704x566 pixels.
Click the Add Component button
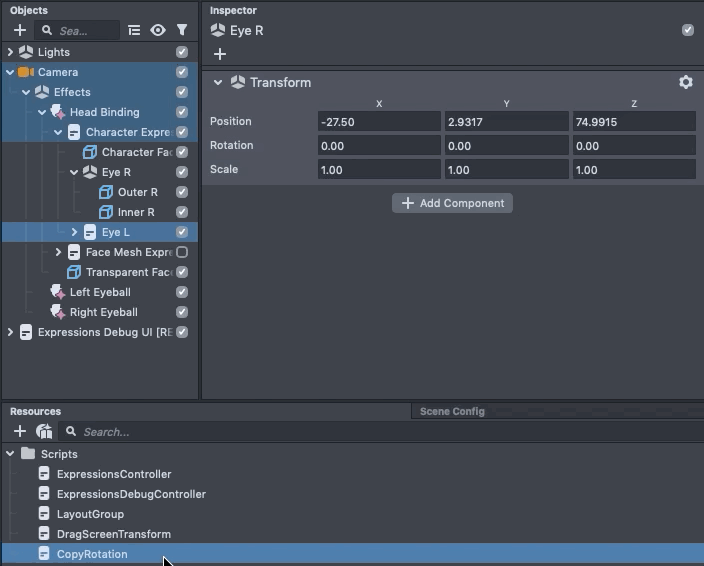tap(452, 203)
